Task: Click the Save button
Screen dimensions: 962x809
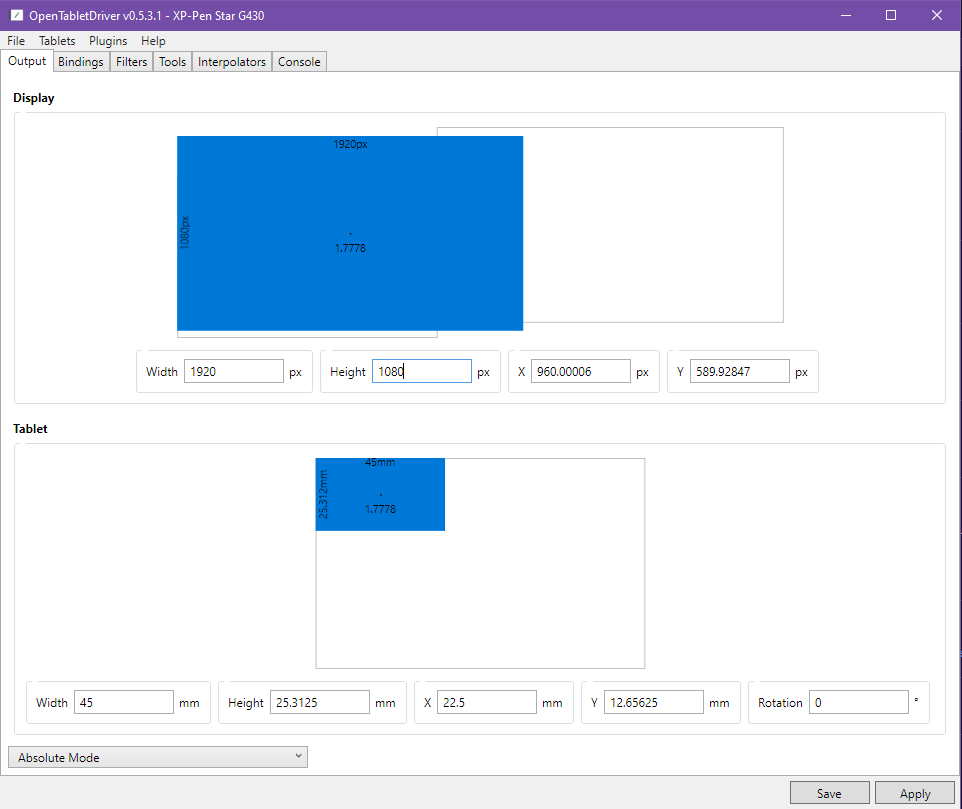Action: 829,793
